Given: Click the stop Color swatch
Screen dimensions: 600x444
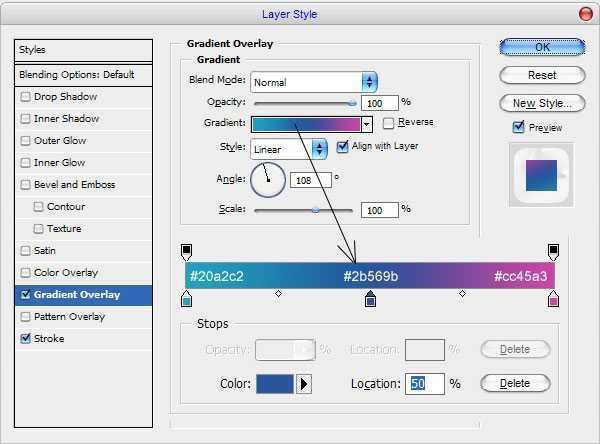Looking at the screenshot, I should (x=275, y=384).
